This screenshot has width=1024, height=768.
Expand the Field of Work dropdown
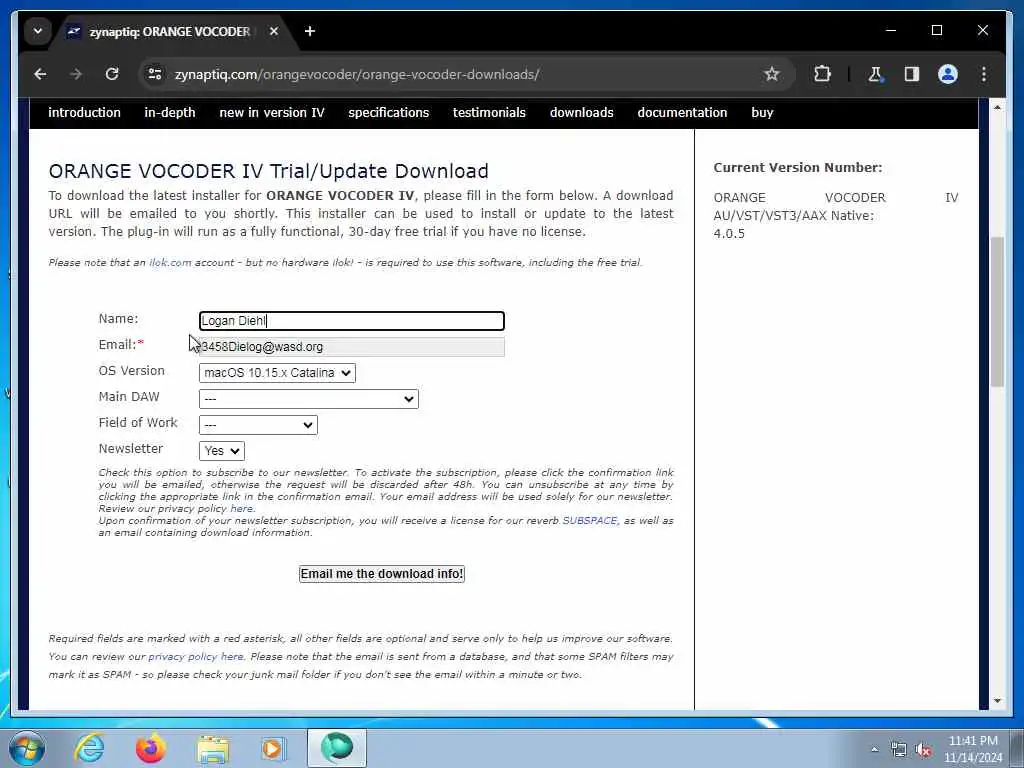point(258,424)
